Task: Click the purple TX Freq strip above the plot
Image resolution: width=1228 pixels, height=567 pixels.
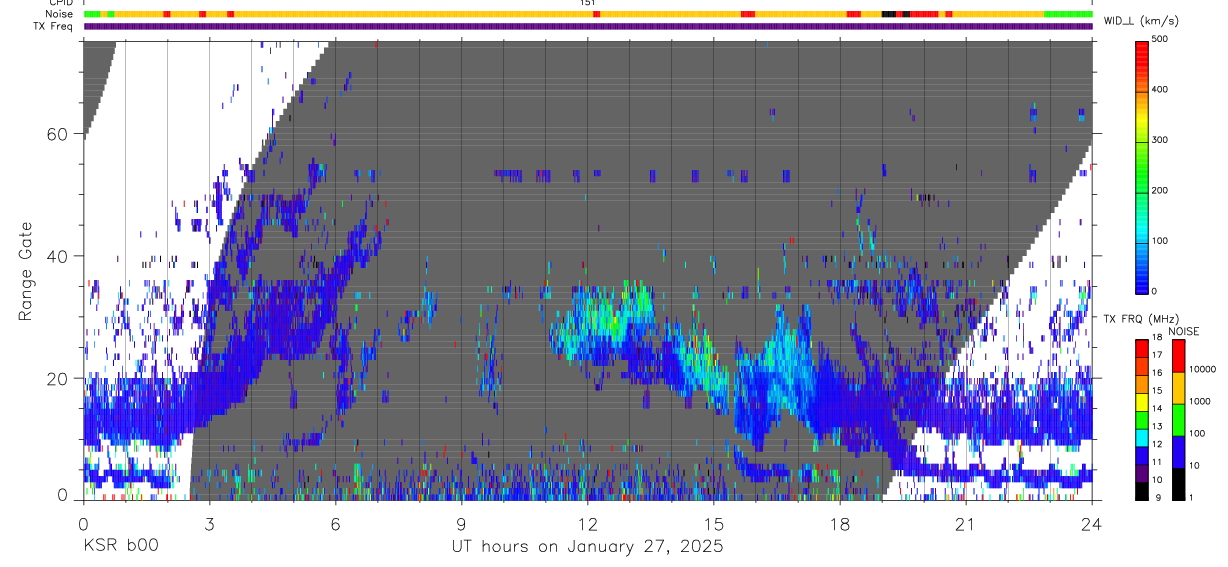Action: click(588, 26)
